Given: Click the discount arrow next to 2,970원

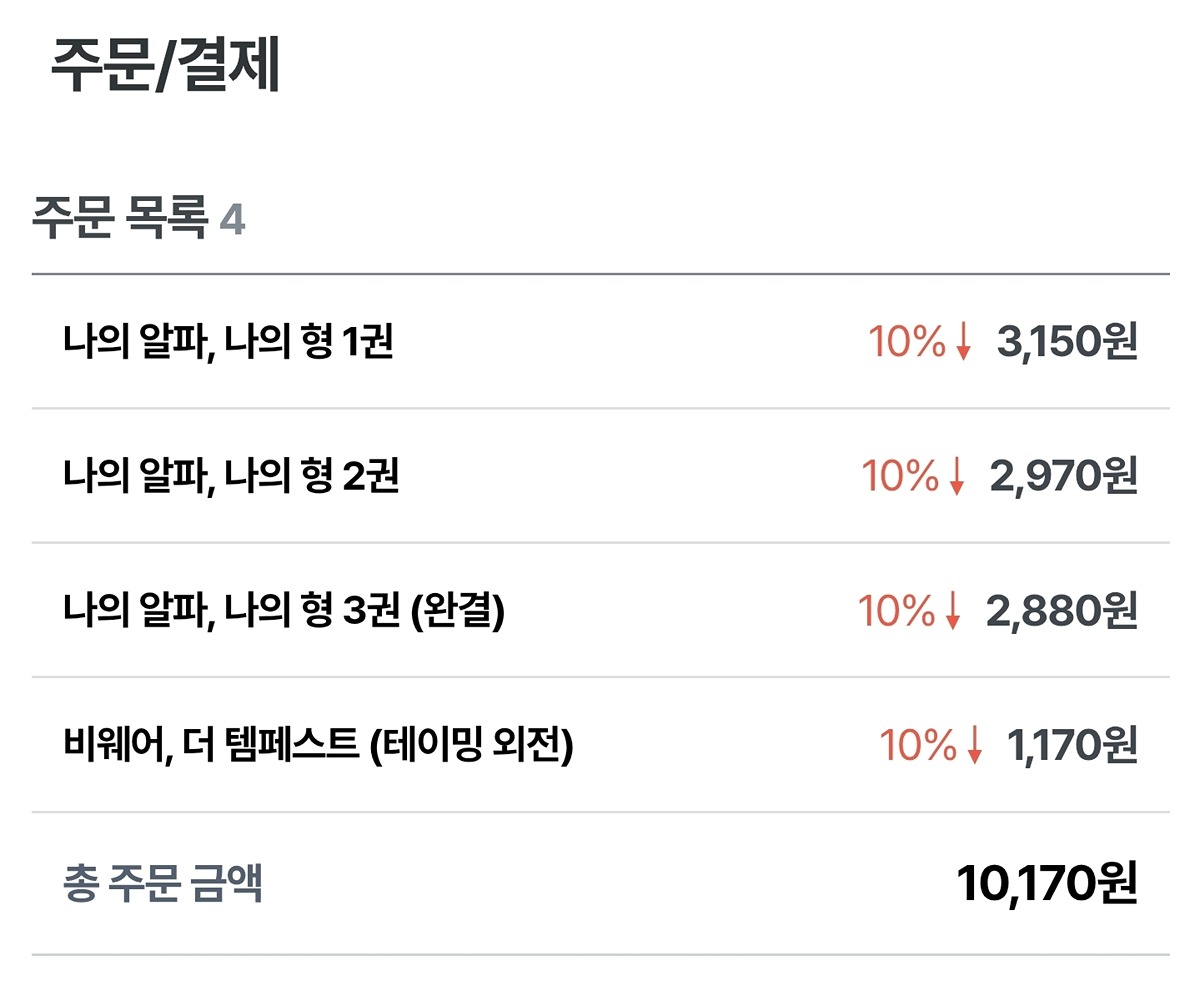Looking at the screenshot, I should tap(957, 478).
